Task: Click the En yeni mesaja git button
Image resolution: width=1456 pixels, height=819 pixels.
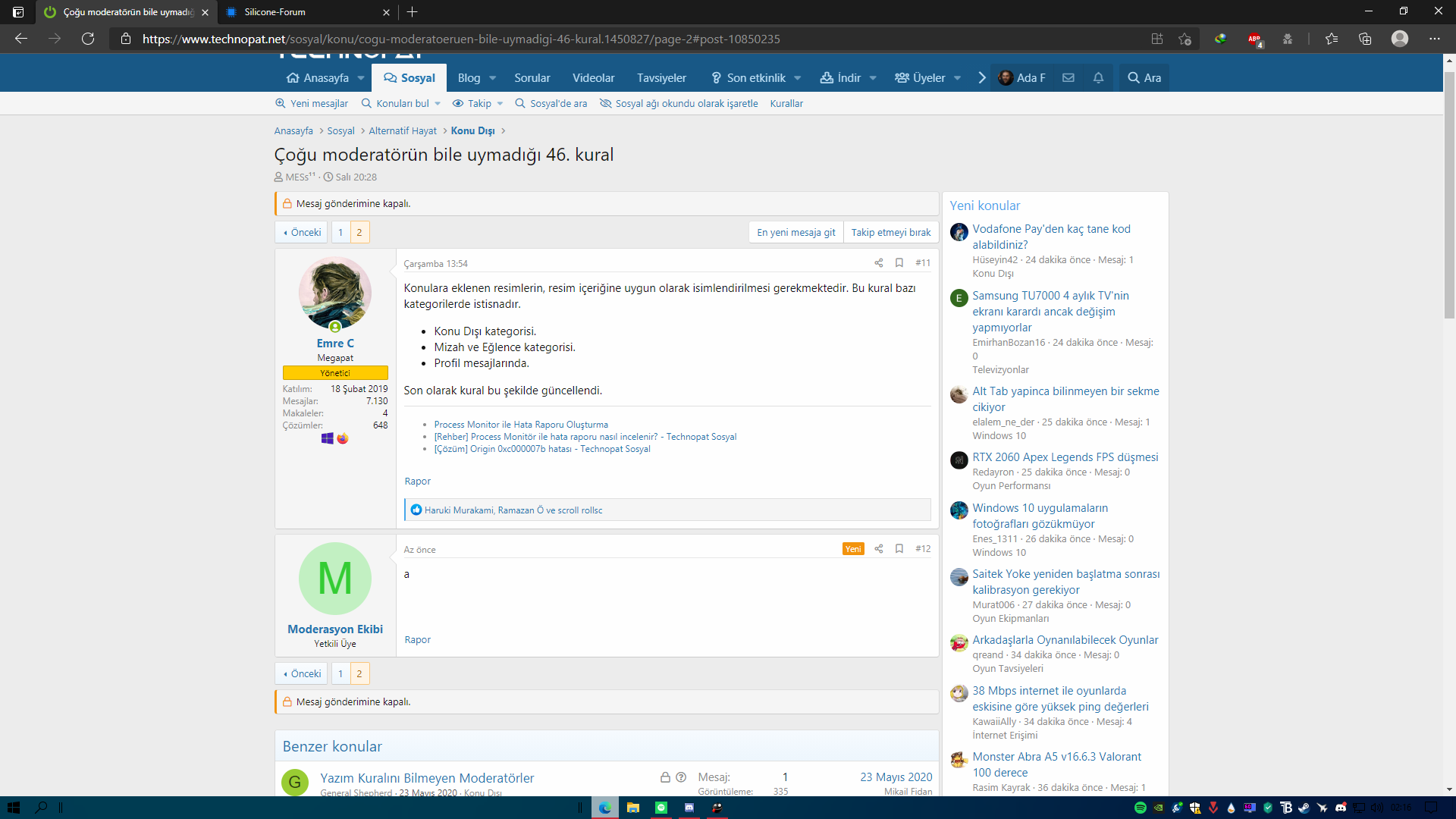Action: (x=795, y=233)
